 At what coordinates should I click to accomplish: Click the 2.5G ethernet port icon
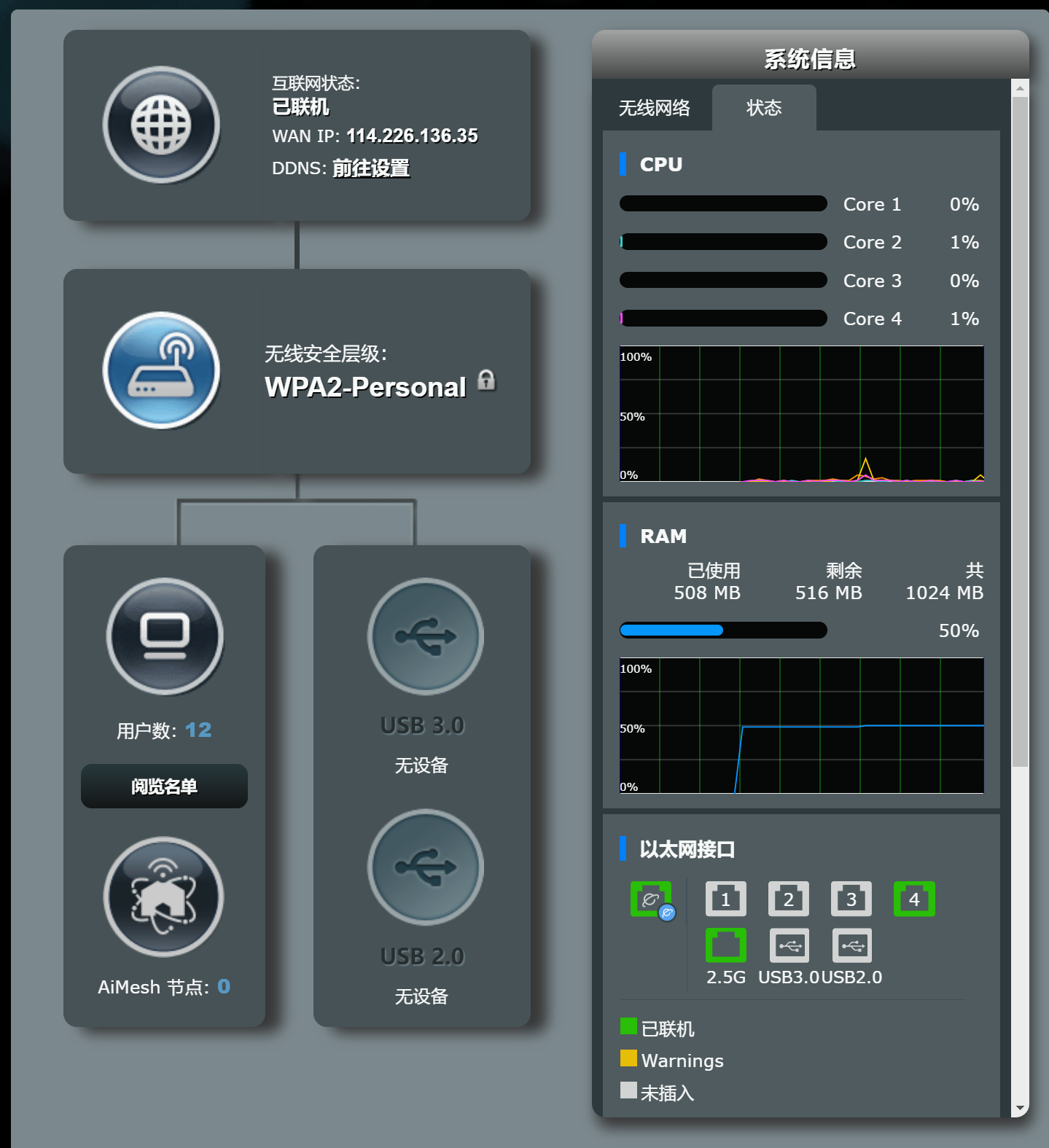pyautogui.click(x=725, y=945)
